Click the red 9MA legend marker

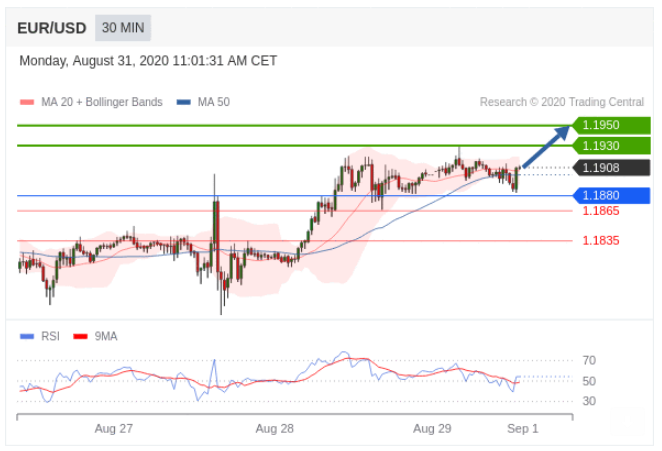81,336
